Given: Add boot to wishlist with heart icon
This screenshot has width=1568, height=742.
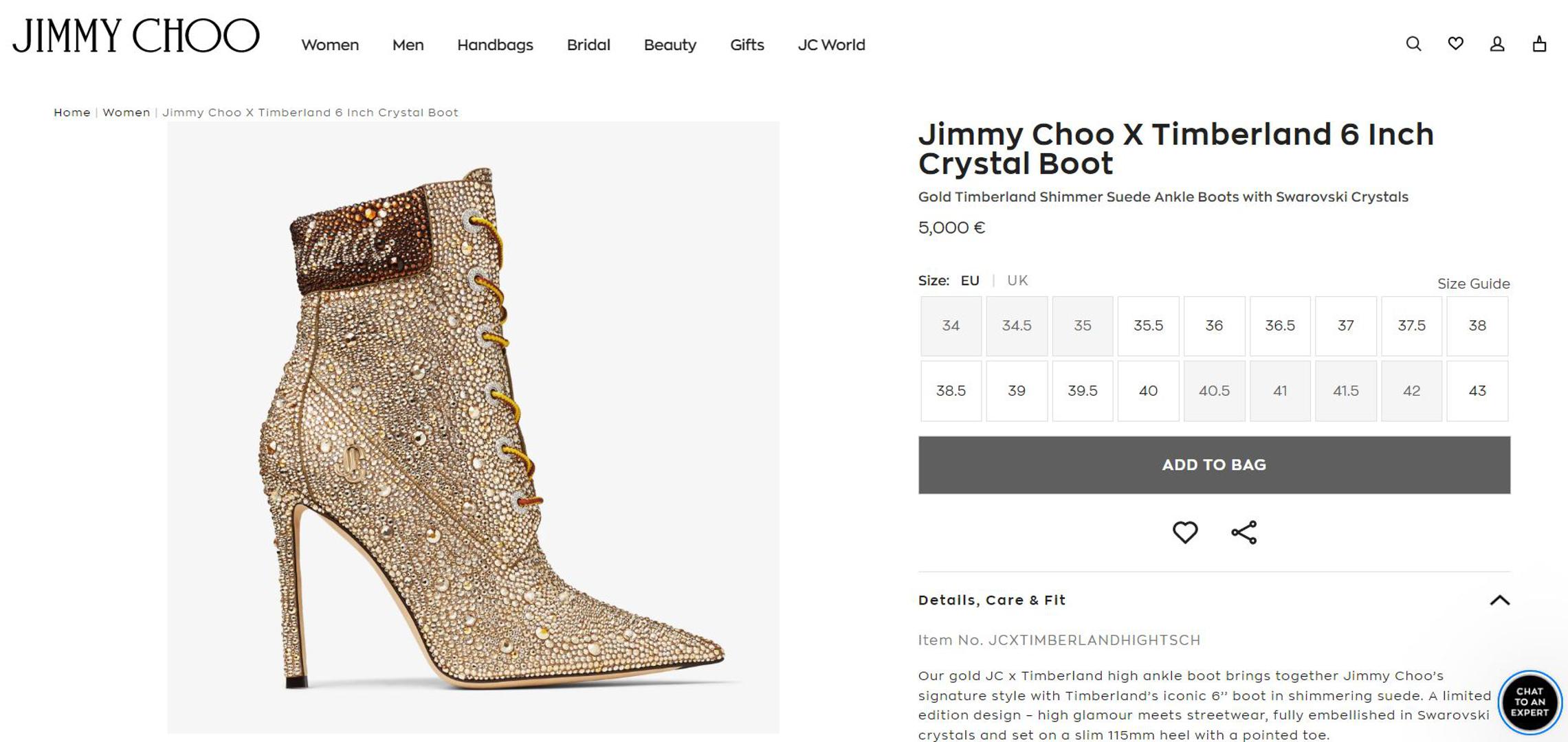Looking at the screenshot, I should point(1184,532).
